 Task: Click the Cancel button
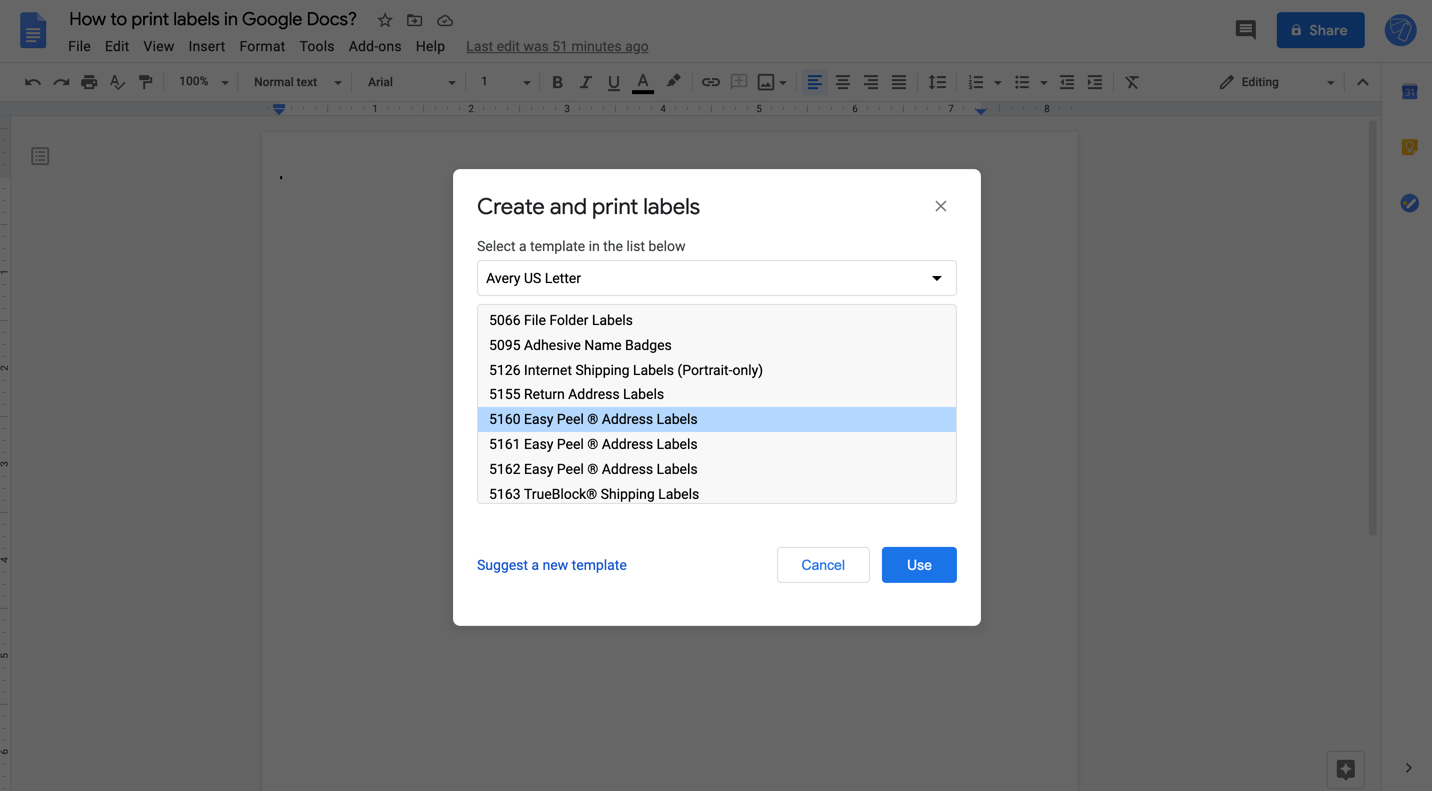point(823,565)
